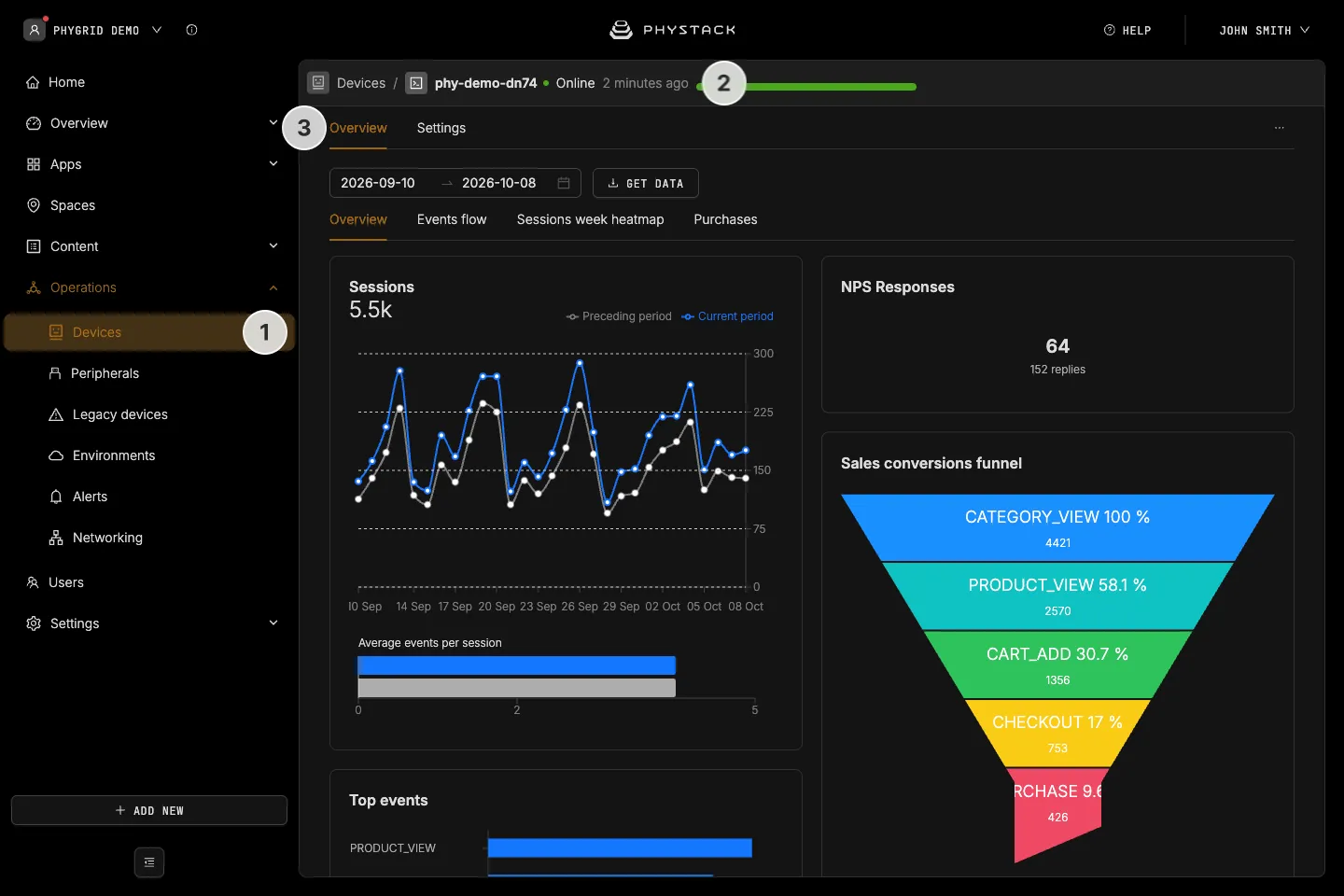Switch to the device Settings tab
The width and height of the screenshot is (1344, 896).
tap(441, 128)
